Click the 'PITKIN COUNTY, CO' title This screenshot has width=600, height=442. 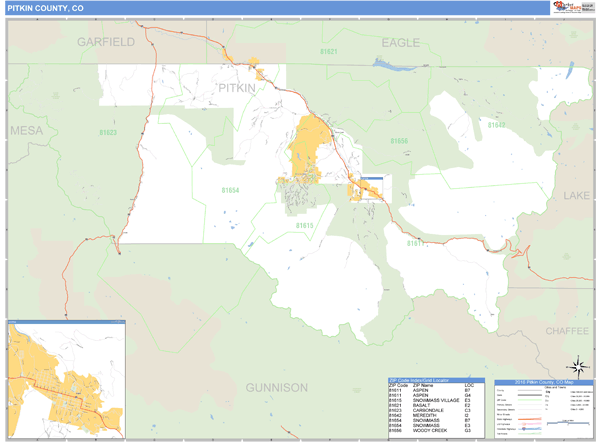pos(45,8)
